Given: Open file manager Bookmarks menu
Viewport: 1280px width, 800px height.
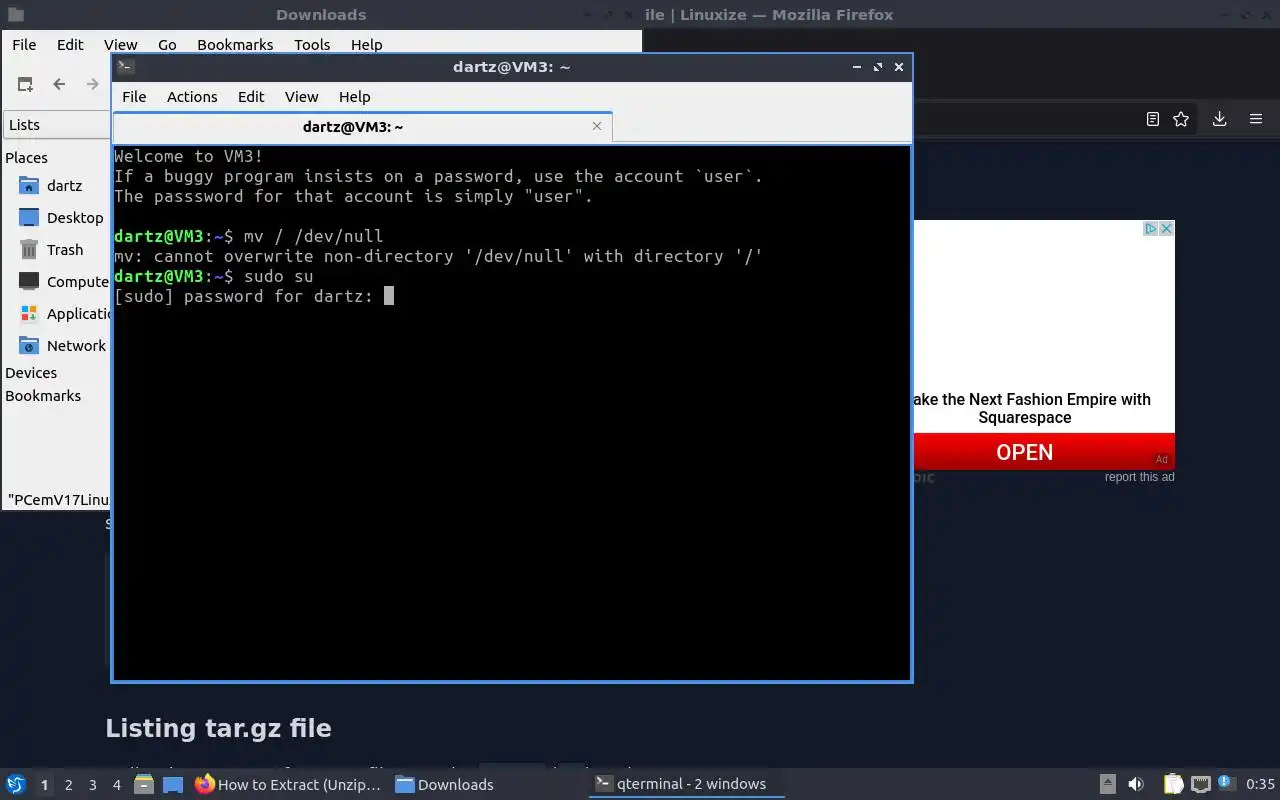Looking at the screenshot, I should [235, 44].
